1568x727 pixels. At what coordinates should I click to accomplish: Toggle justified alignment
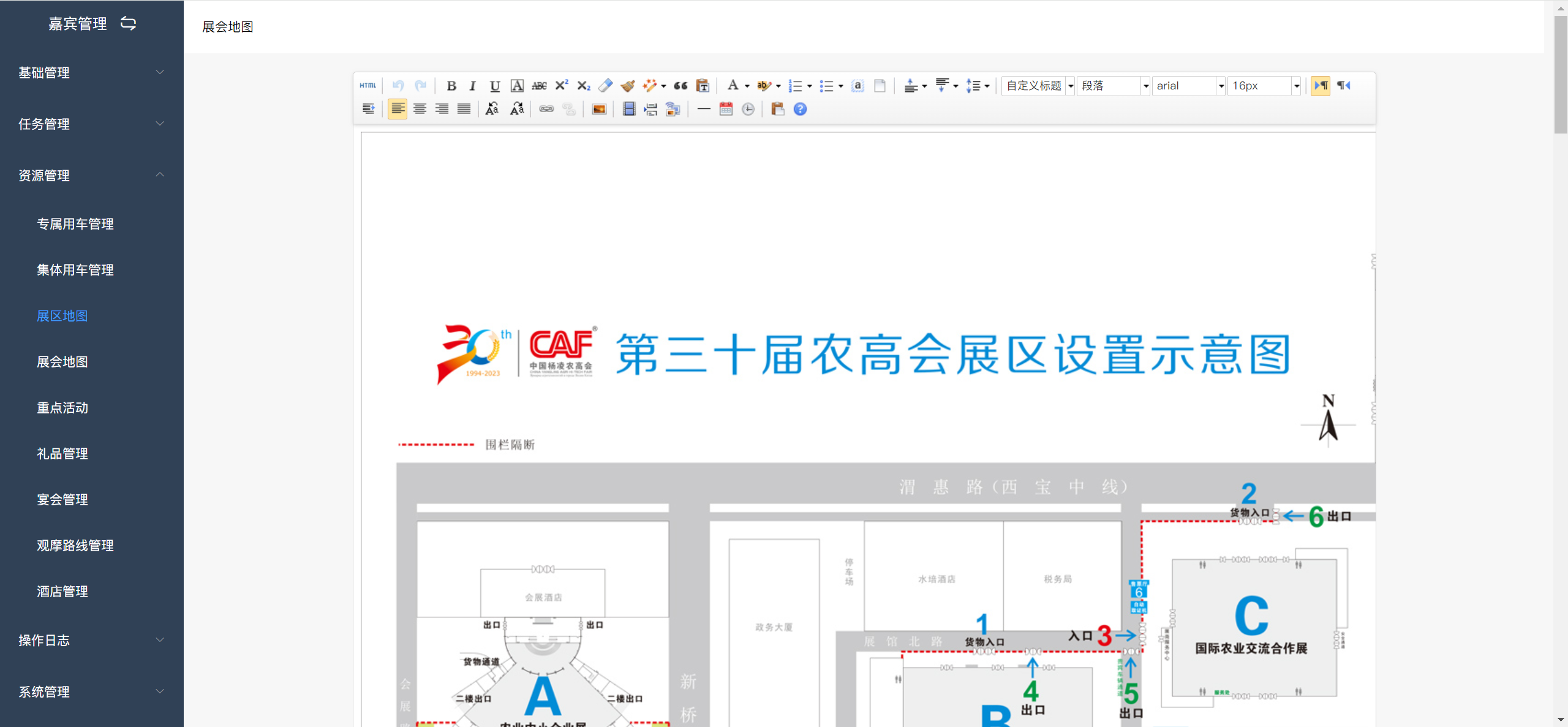464,109
